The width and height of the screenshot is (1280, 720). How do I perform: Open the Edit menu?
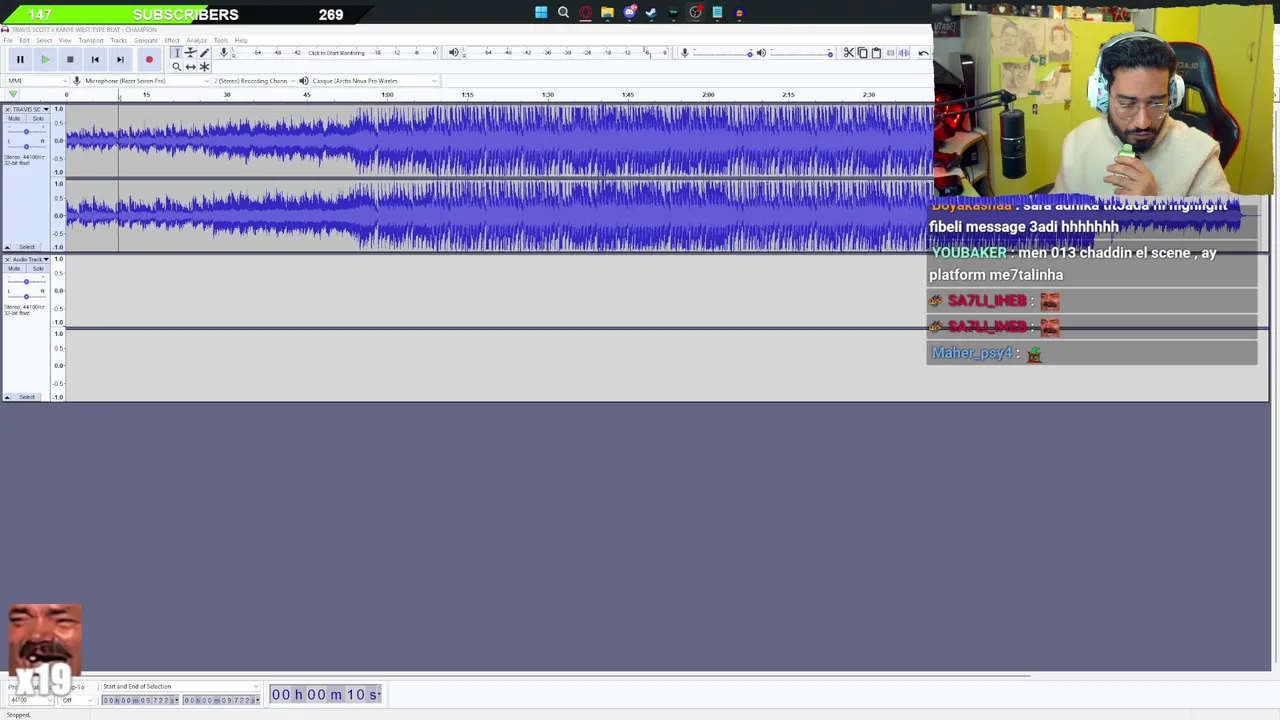click(24, 40)
